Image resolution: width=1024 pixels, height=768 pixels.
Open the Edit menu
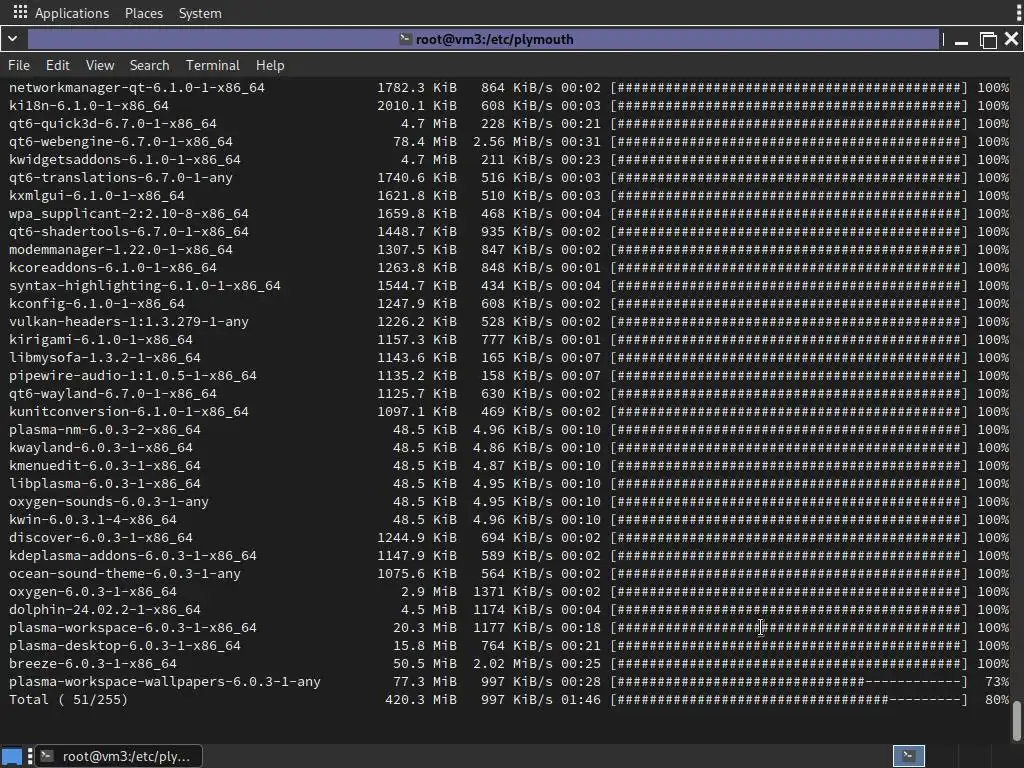point(57,65)
